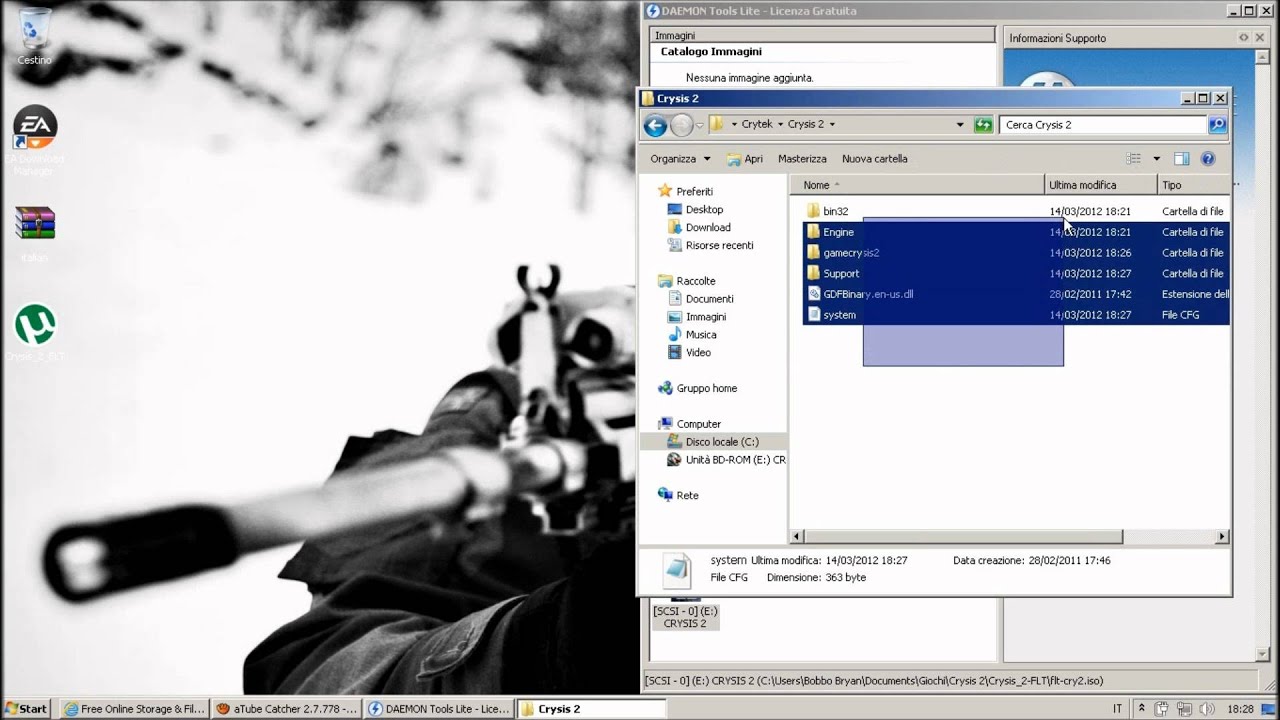Open view options dropdown arrow

coord(1157,159)
